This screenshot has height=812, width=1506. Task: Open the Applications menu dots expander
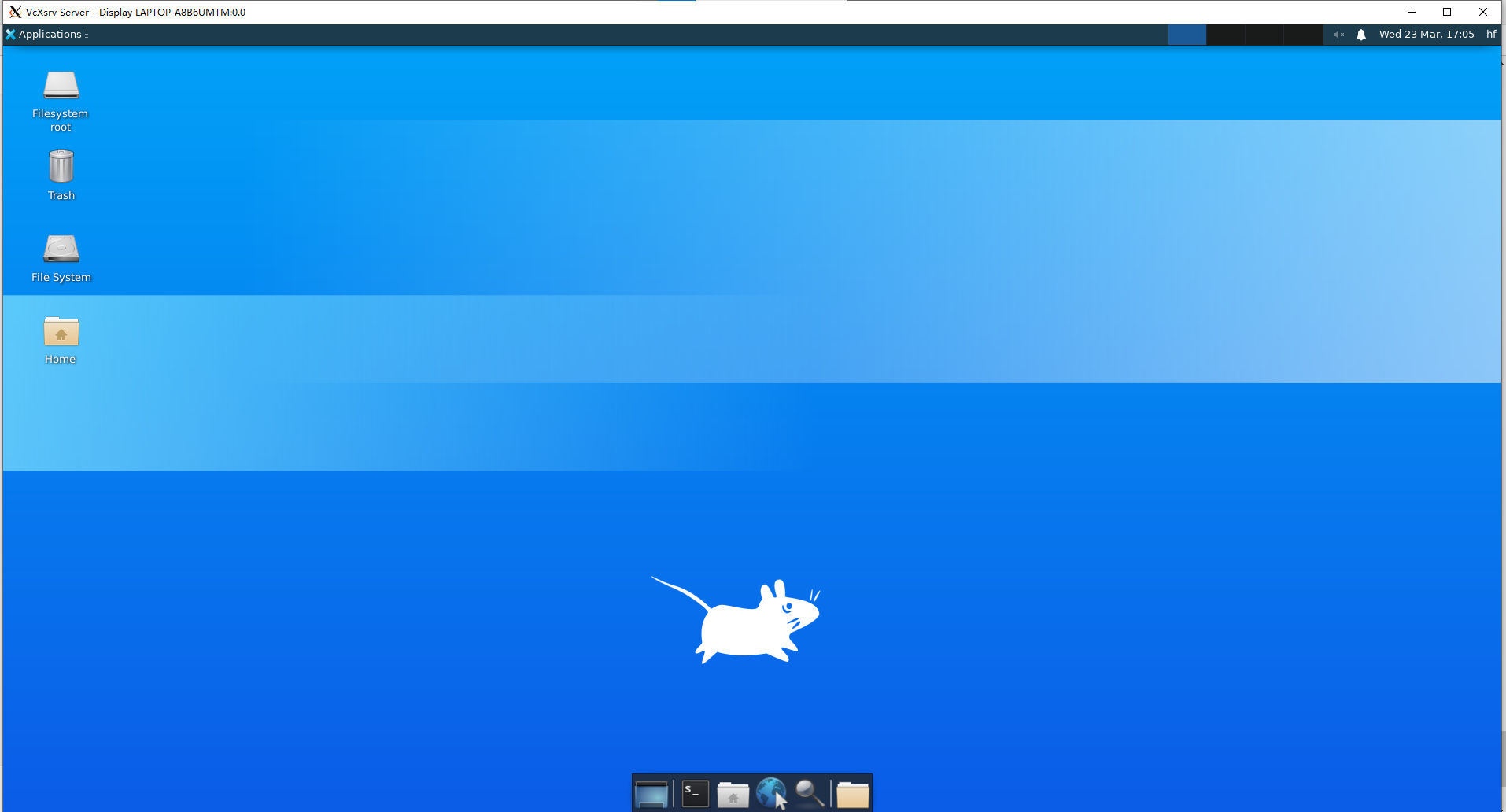pos(87,34)
